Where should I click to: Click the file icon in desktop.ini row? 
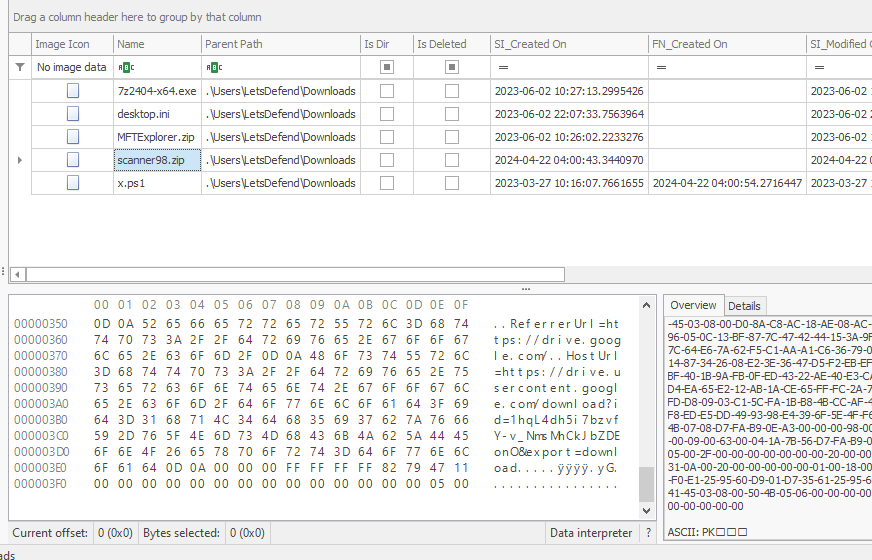point(72,114)
